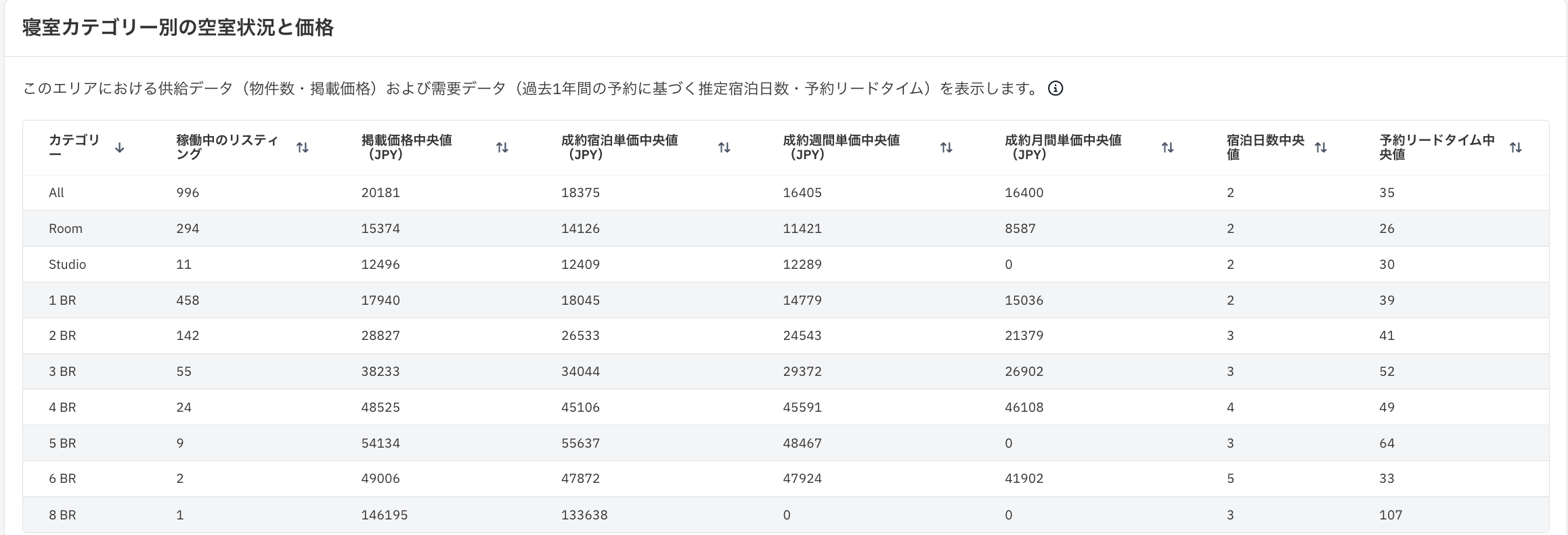Viewport: 1568px width, 535px height.
Task: Click sort icon for 成約宿泊単価中央値 column
Action: tap(724, 148)
